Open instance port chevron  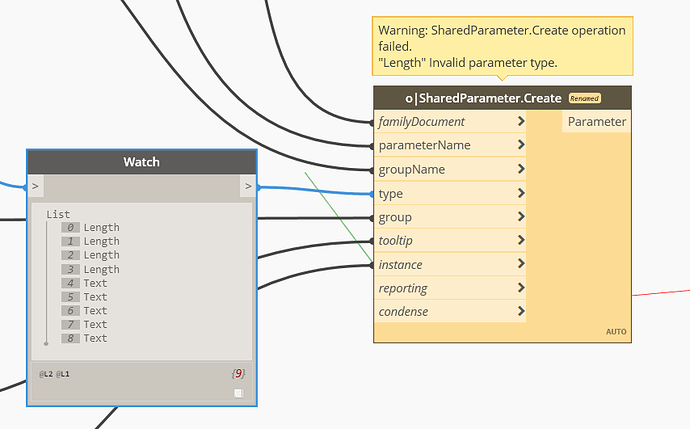(x=521, y=264)
